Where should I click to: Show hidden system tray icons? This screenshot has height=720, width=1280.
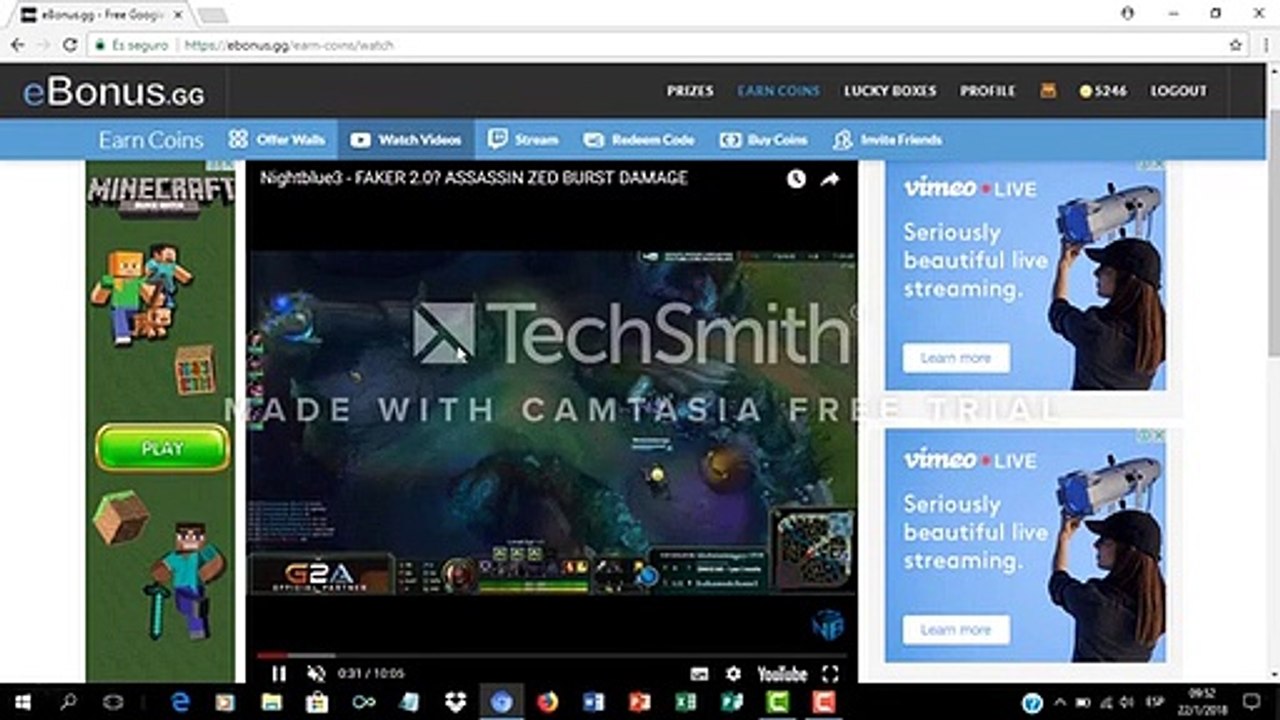pyautogui.click(x=1061, y=702)
